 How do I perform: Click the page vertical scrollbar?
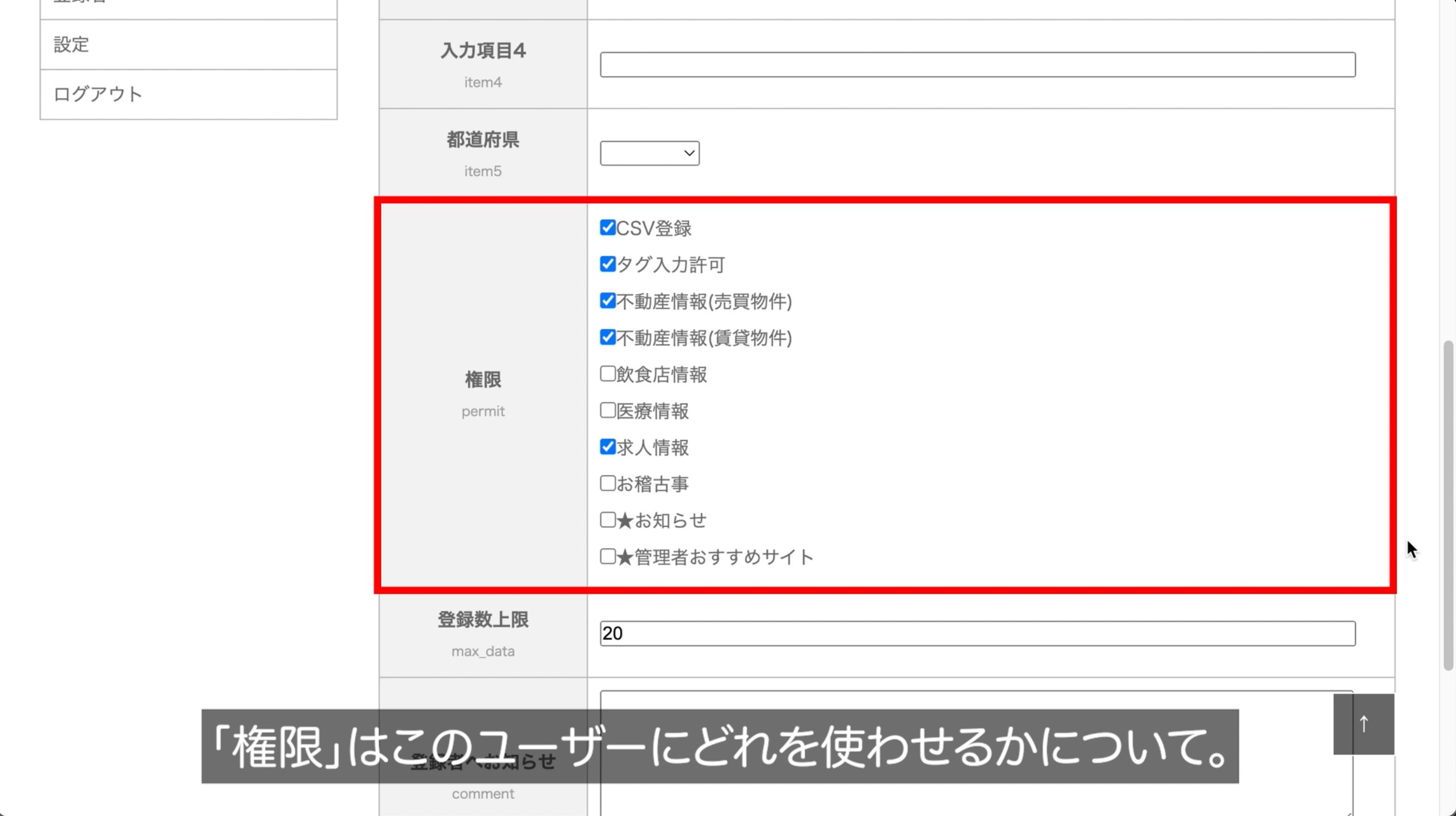(x=1448, y=505)
